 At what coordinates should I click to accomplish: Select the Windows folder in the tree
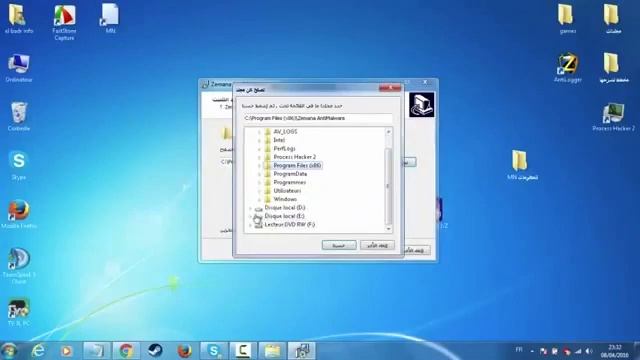coord(285,199)
